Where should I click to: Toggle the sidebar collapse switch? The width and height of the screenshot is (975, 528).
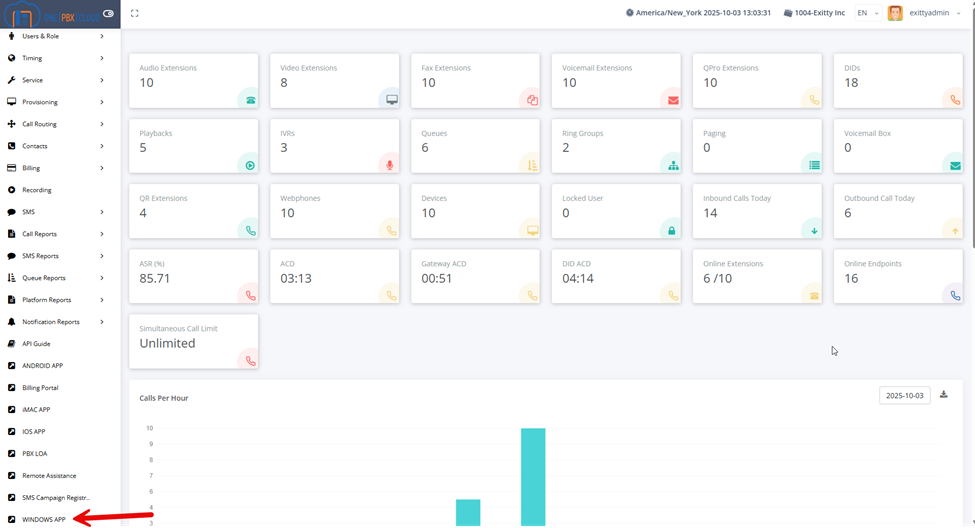(108, 13)
